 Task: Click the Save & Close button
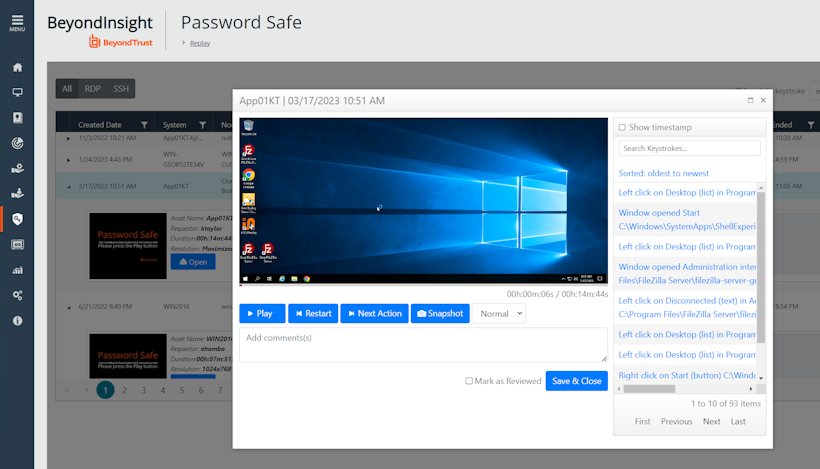(576, 381)
